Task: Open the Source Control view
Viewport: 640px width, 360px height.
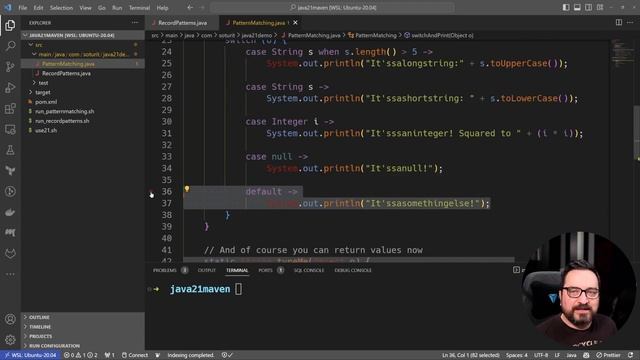Action: [x=10, y=67]
